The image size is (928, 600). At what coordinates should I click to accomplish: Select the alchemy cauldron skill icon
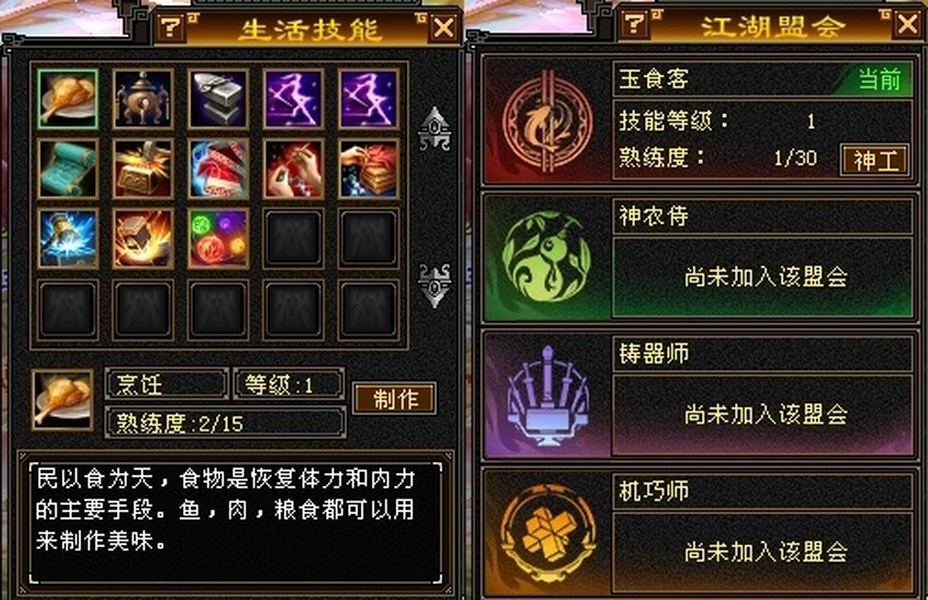click(143, 99)
